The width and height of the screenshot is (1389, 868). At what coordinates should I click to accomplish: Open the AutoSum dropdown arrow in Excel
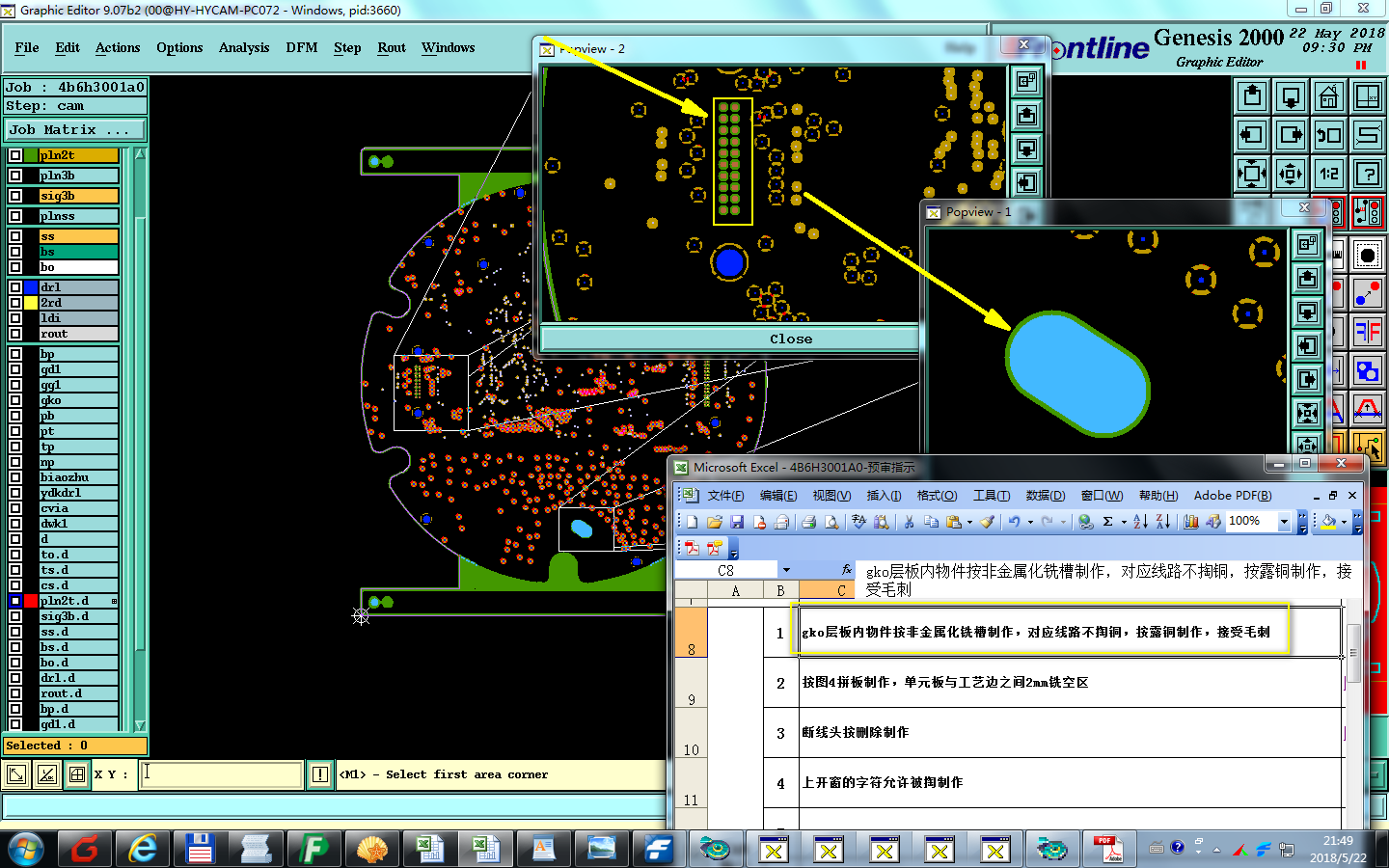[x=1124, y=522]
